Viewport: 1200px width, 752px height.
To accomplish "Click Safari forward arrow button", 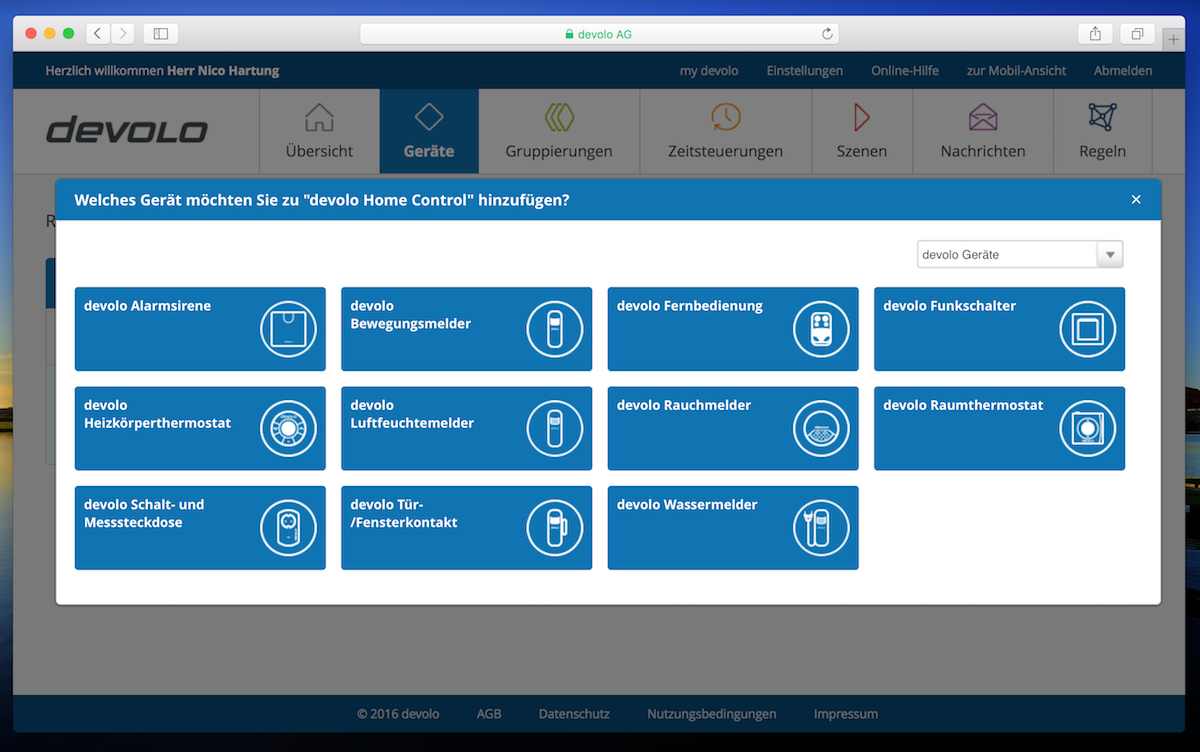I will tap(122, 34).
